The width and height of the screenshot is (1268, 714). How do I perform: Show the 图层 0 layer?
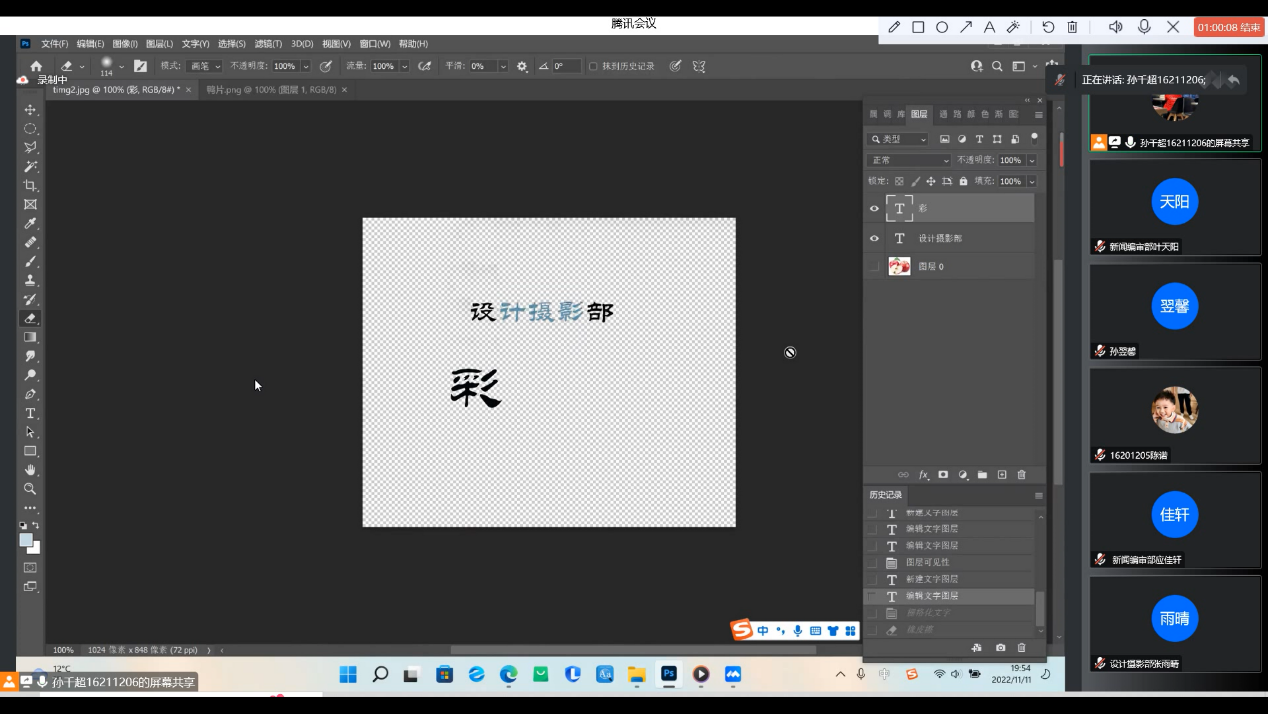pyautogui.click(x=874, y=267)
